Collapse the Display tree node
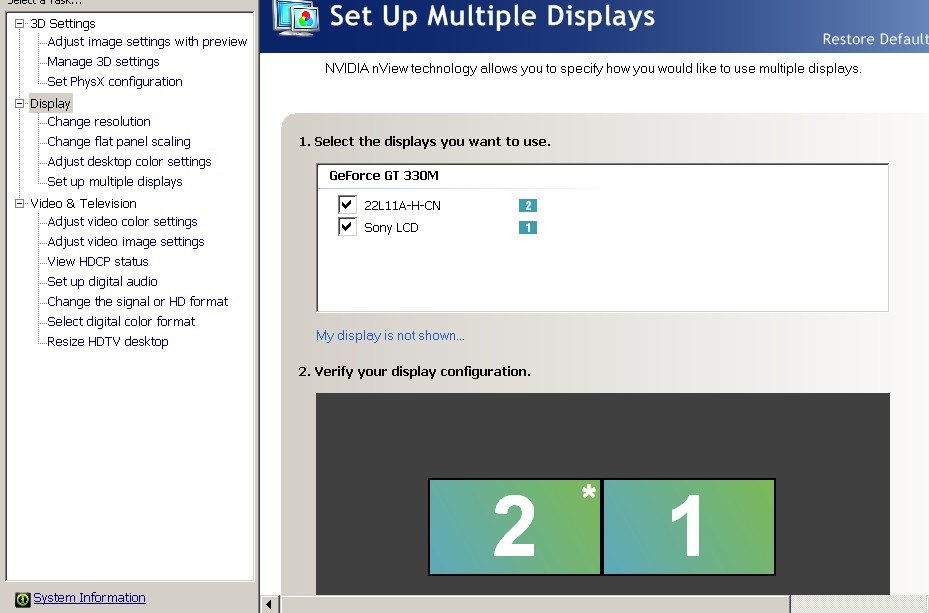The width and height of the screenshot is (929, 613). click(x=20, y=104)
